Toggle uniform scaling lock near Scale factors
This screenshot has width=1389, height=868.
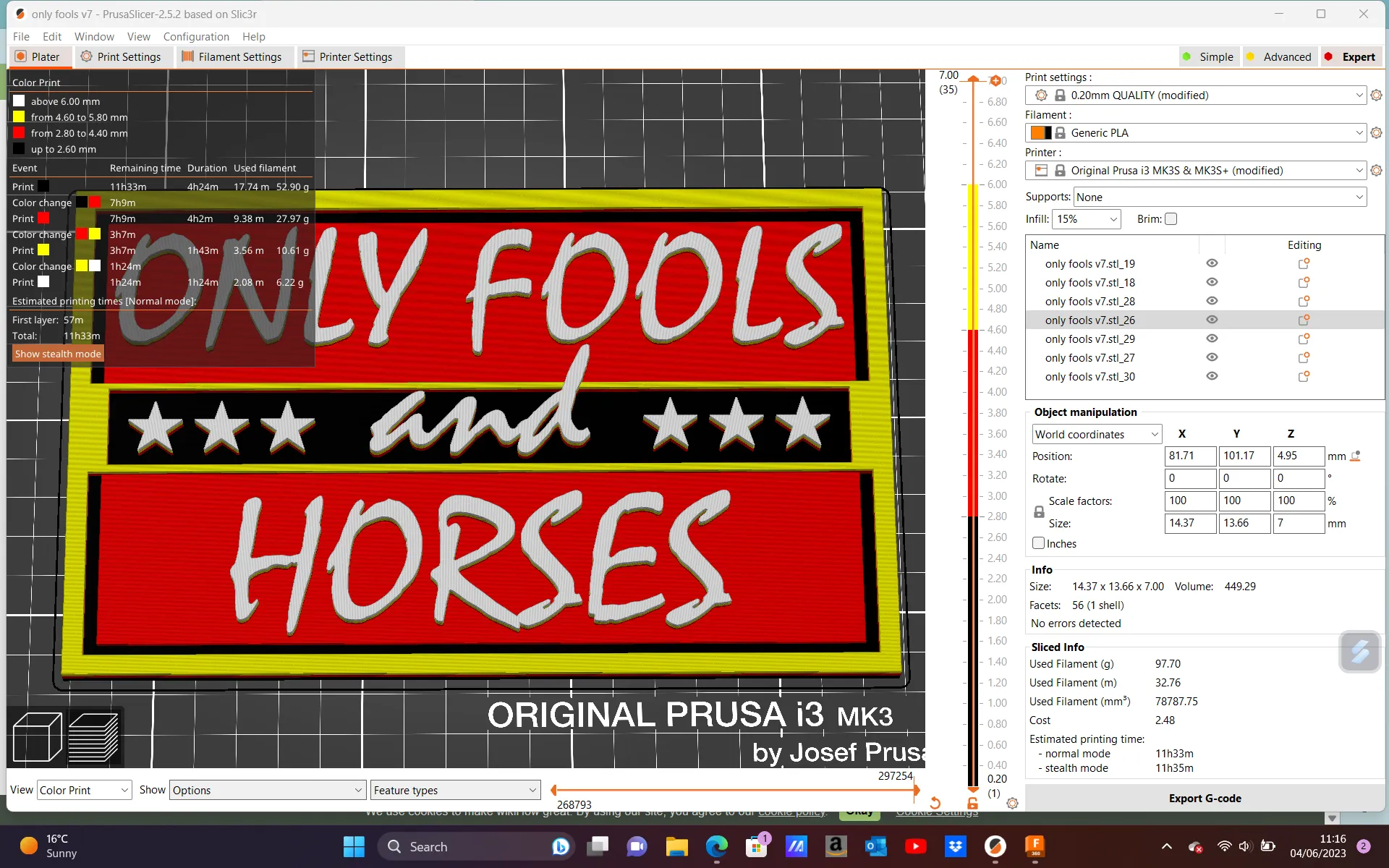click(x=1038, y=511)
